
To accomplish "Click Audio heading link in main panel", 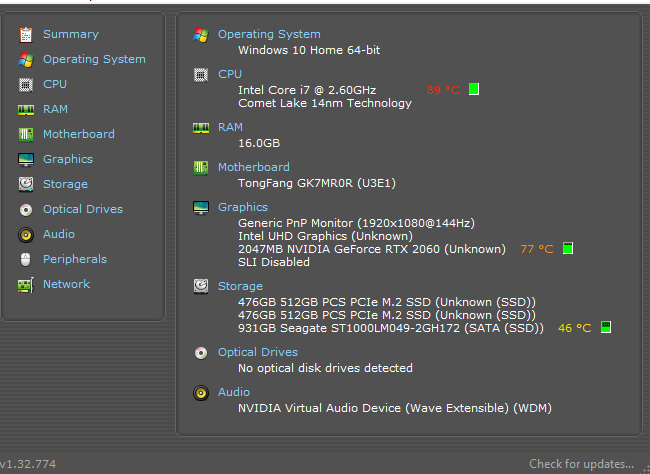I will tap(234, 392).
